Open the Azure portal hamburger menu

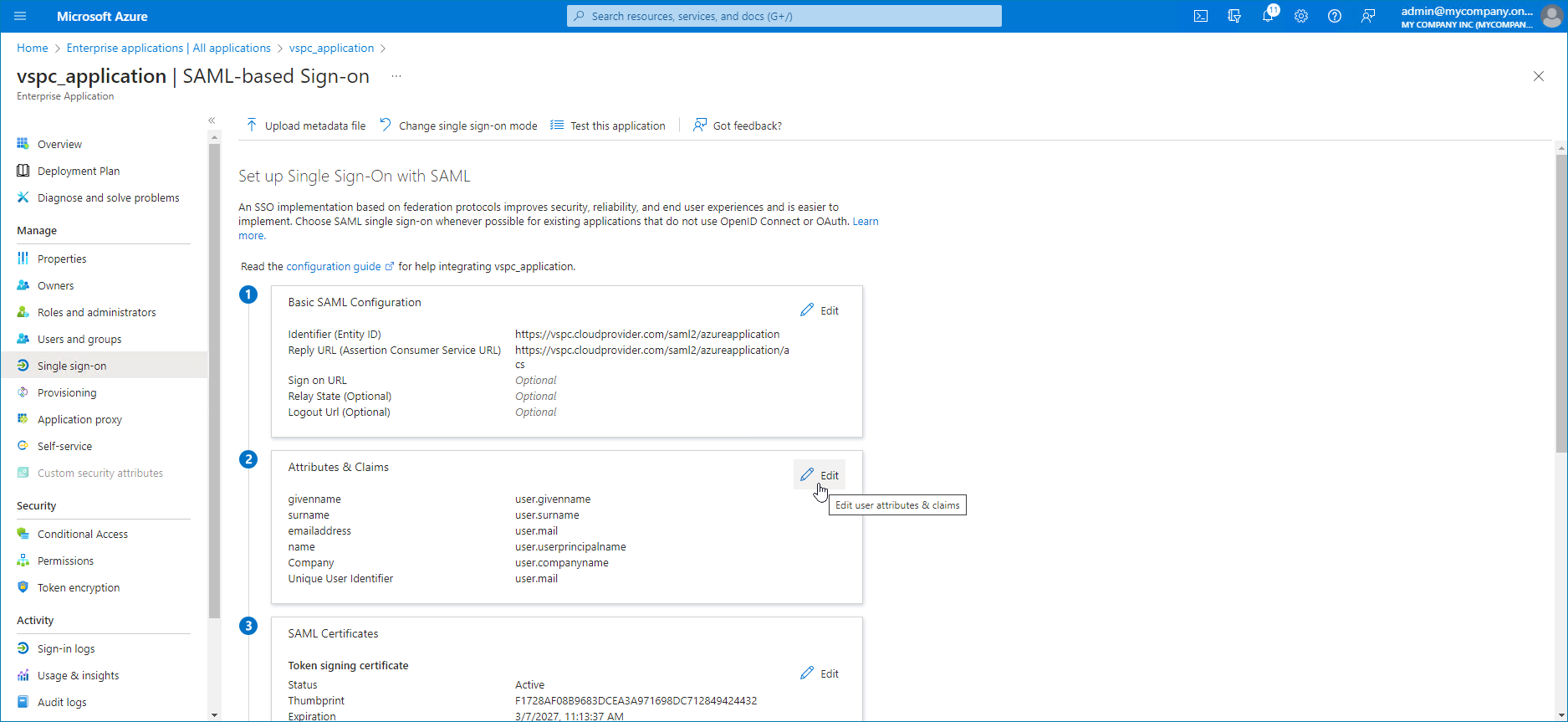point(20,16)
